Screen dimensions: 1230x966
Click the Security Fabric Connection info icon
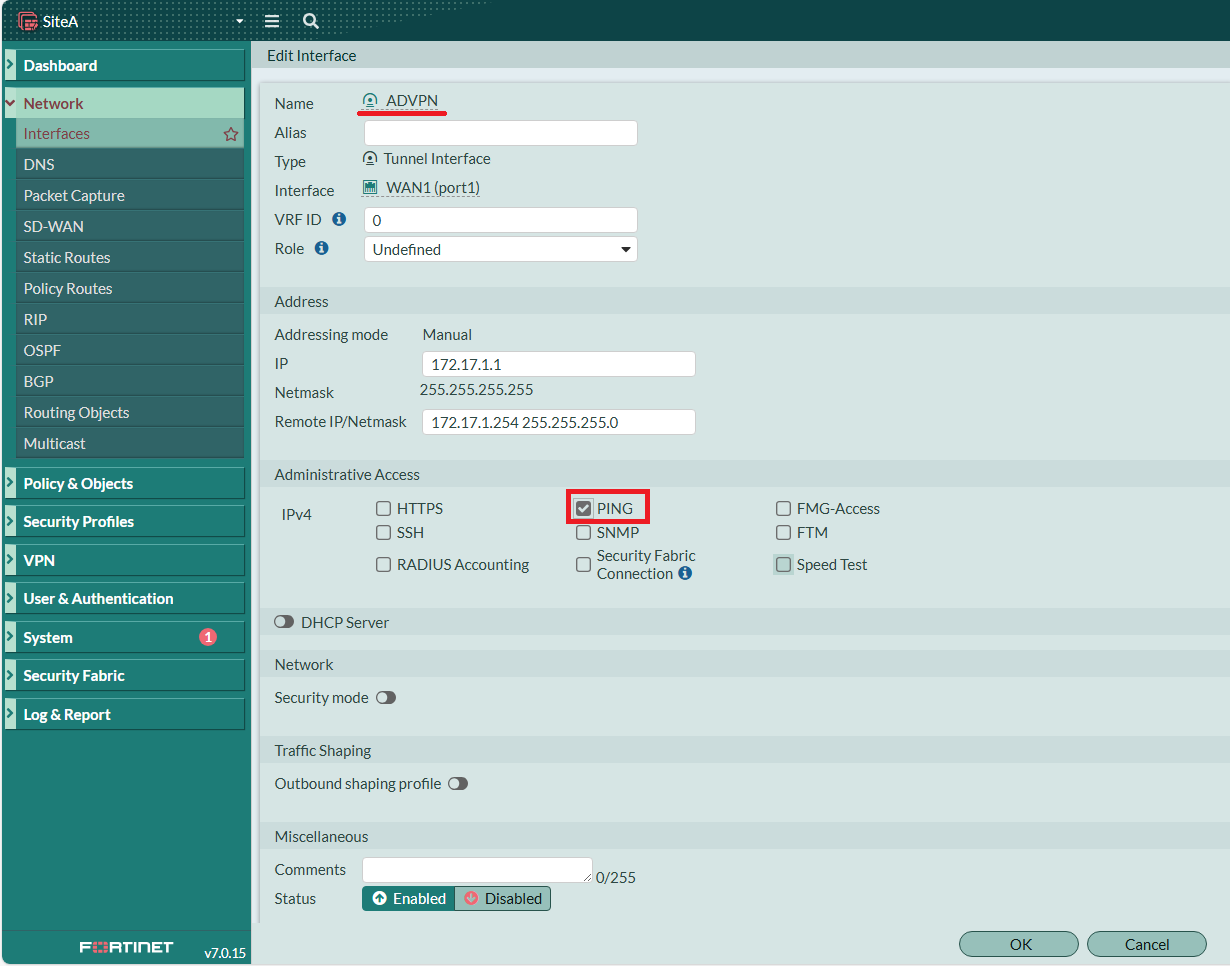click(685, 573)
